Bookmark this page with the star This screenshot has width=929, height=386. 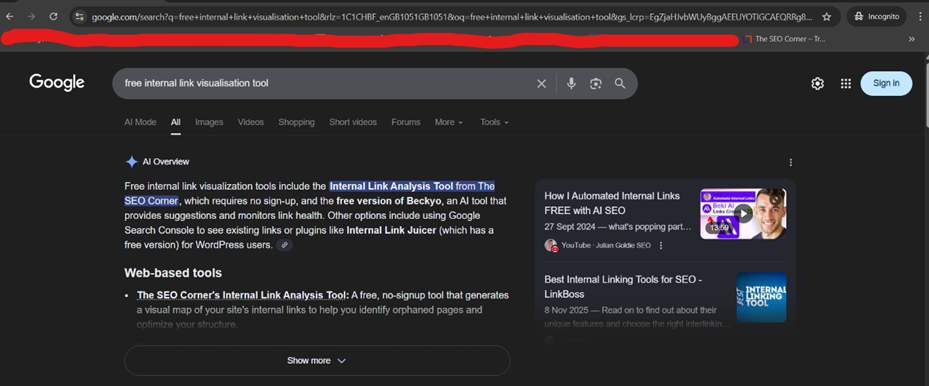[827, 17]
